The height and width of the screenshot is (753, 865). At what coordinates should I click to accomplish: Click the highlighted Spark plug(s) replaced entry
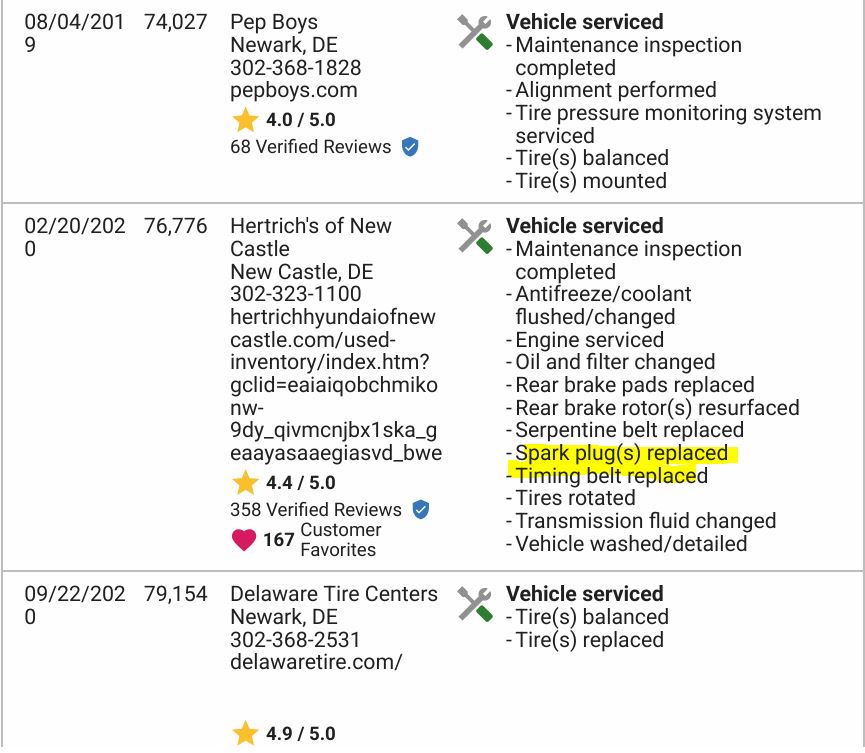coord(621,454)
